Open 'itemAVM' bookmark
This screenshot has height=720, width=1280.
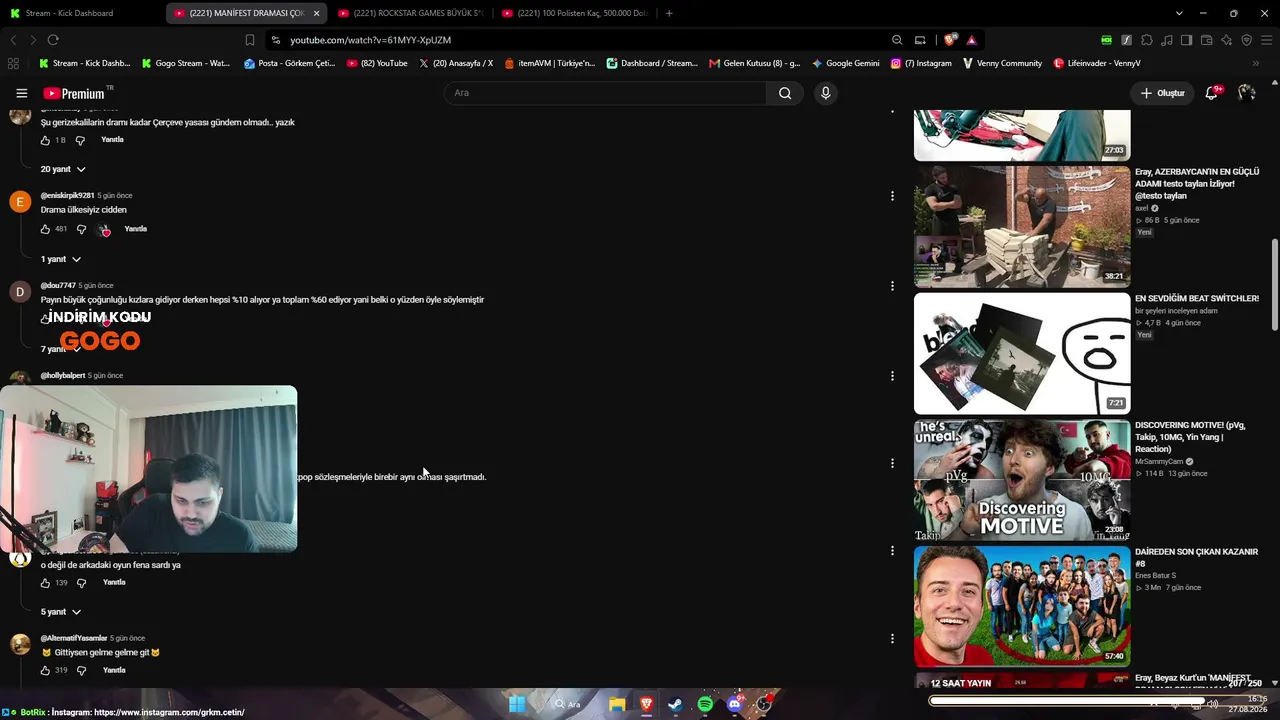point(549,63)
